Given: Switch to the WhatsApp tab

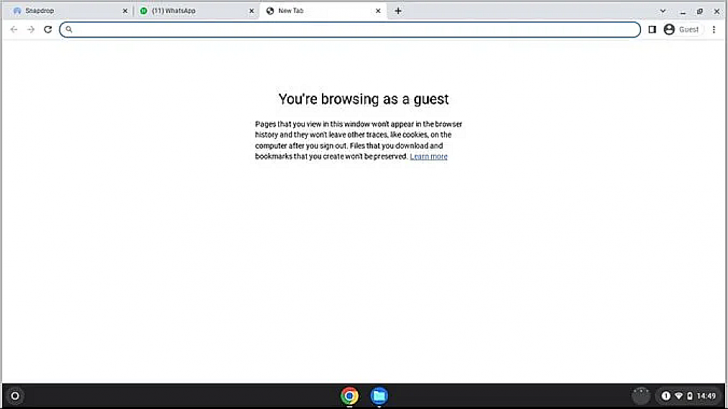Looking at the screenshot, I should tap(197, 11).
